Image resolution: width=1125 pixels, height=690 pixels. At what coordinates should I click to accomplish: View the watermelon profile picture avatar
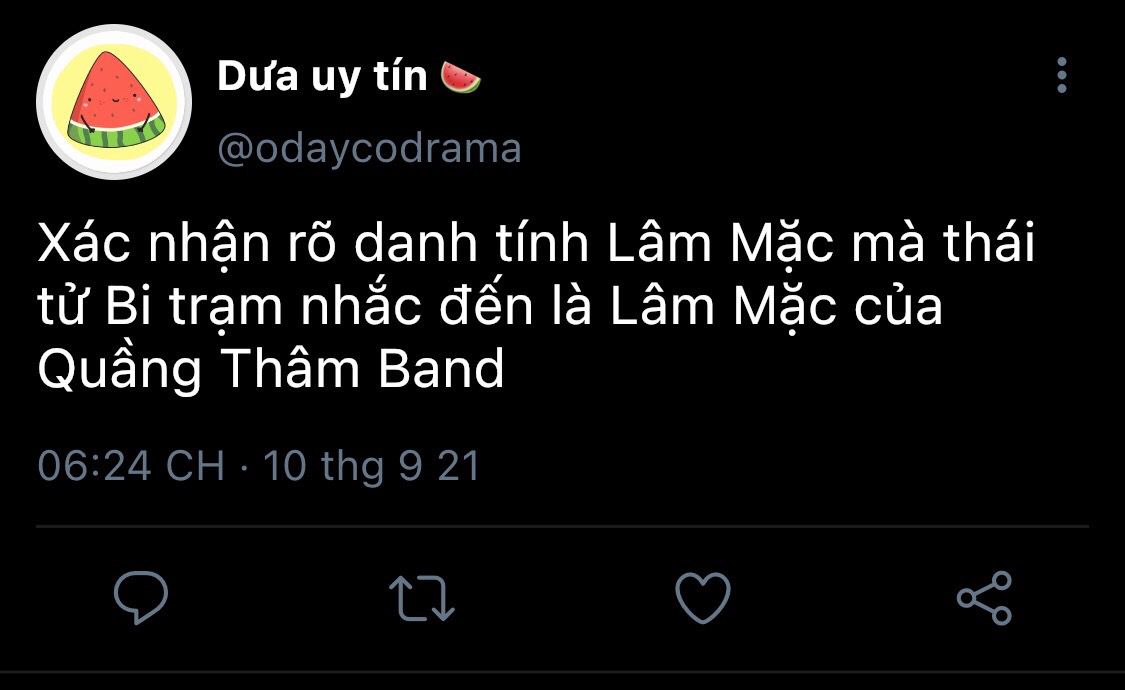[114, 102]
